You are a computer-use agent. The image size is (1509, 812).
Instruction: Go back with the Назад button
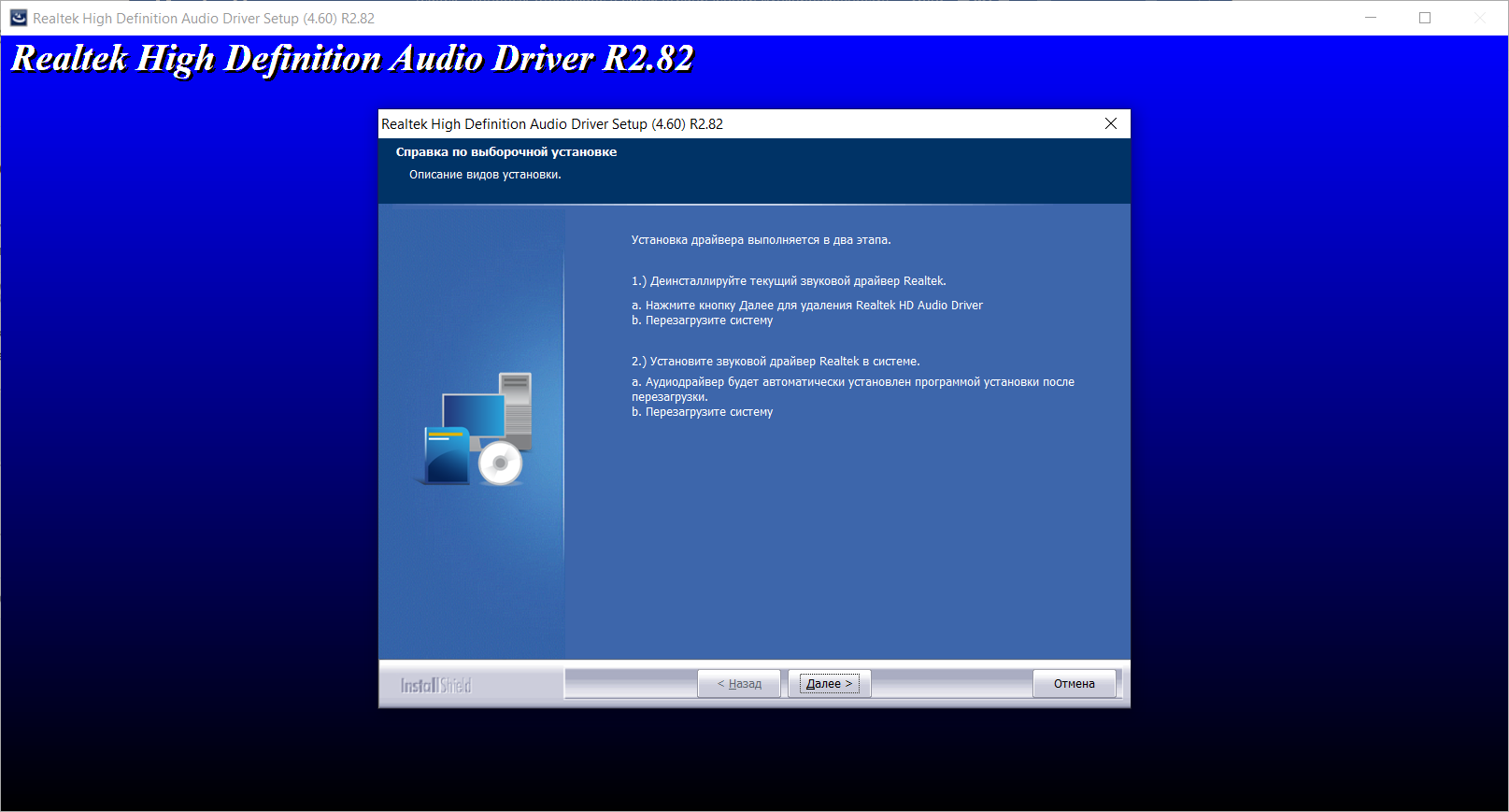tap(739, 684)
